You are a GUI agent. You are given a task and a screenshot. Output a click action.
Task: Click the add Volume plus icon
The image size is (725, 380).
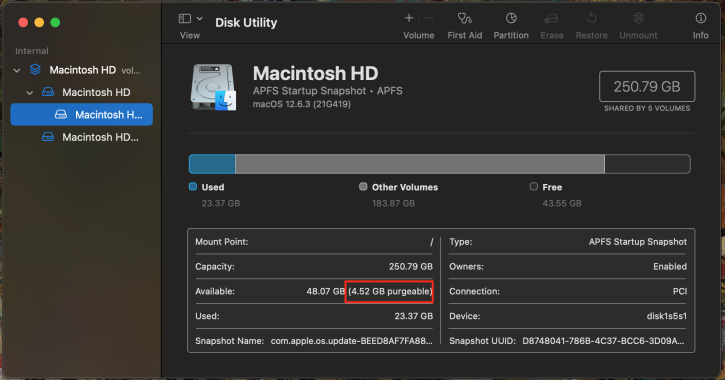(409, 18)
